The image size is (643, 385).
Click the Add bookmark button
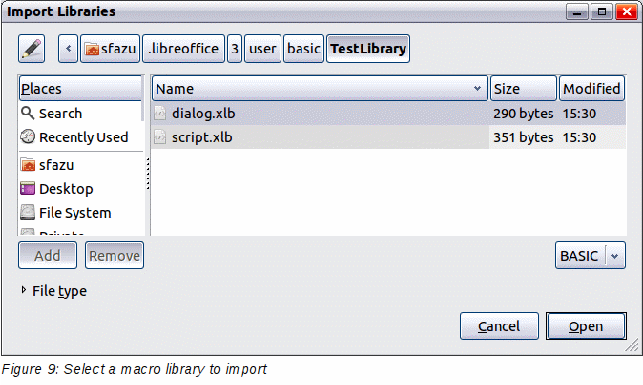click(47, 255)
